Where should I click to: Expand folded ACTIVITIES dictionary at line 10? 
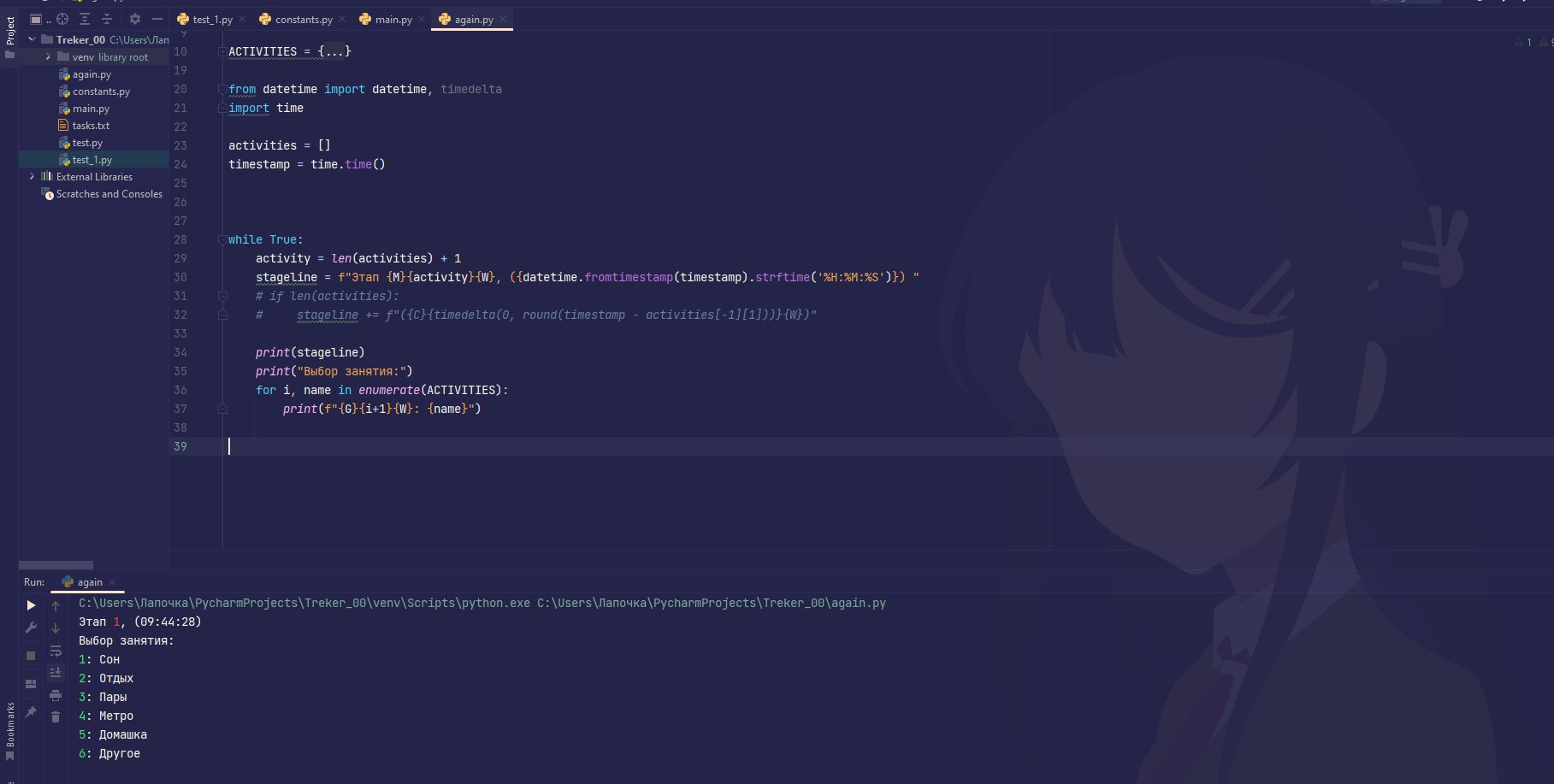click(x=222, y=52)
